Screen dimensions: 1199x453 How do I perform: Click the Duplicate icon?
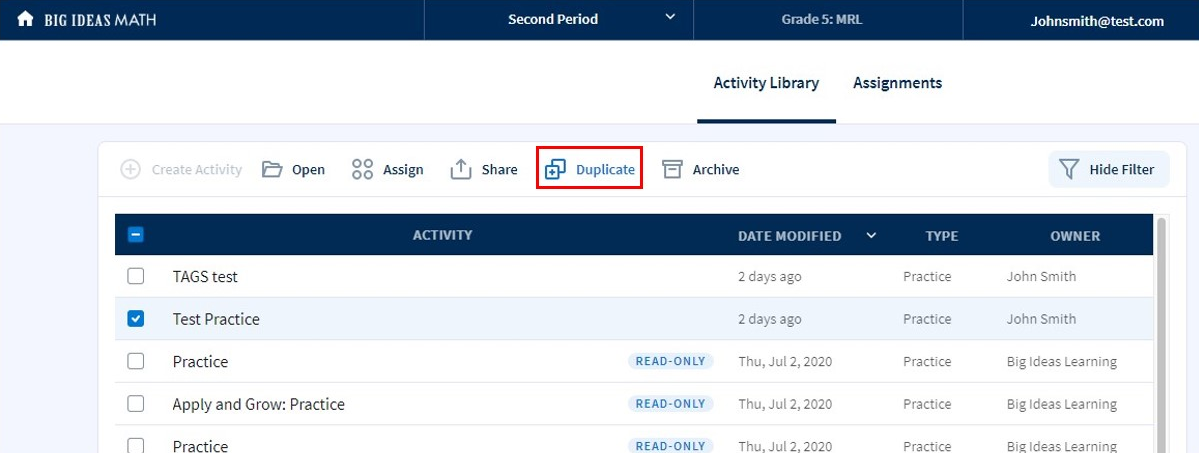(x=555, y=170)
